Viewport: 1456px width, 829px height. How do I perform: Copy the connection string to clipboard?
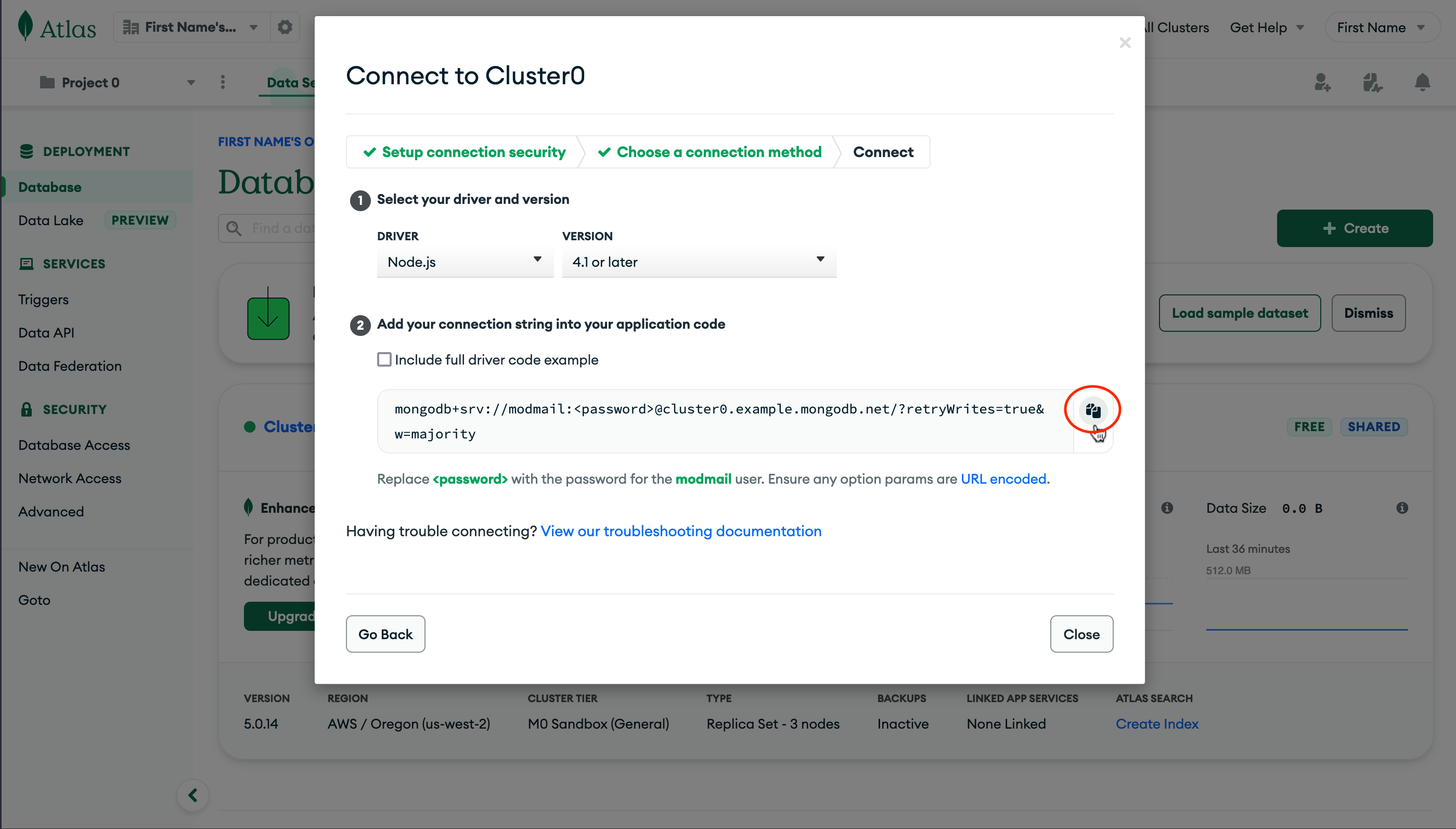point(1092,410)
